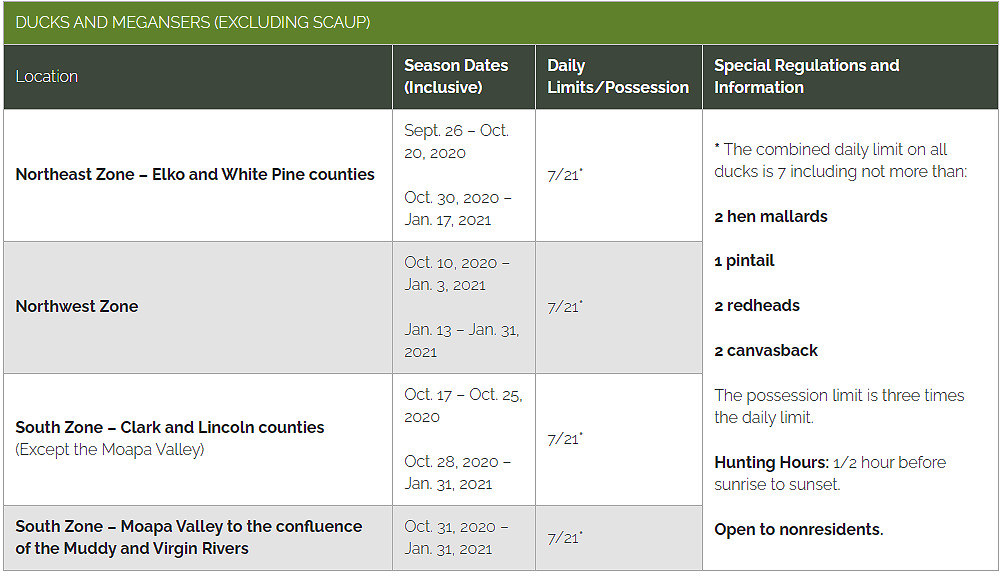Click the Daily Limits/Possession column header
This screenshot has width=1002, height=579.
tap(618, 76)
